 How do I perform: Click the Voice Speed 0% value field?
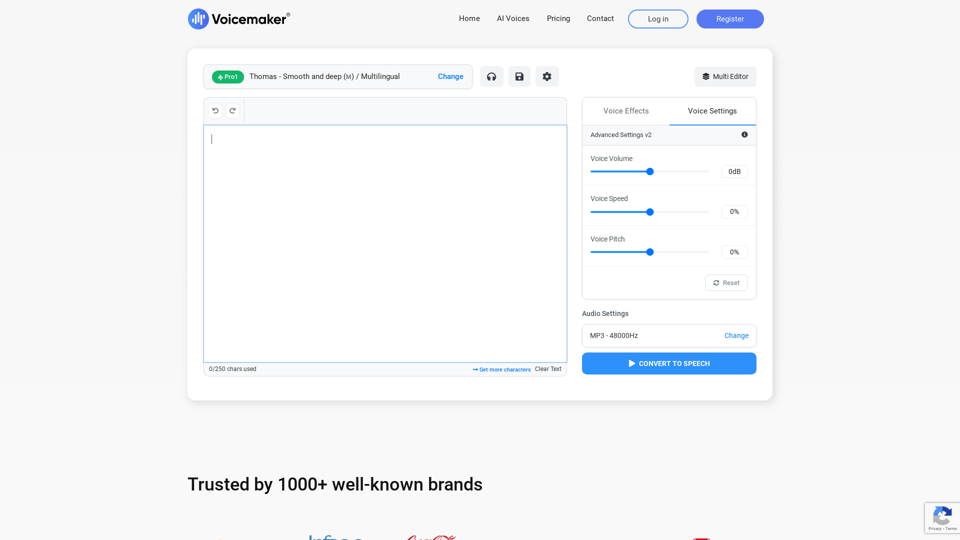pyautogui.click(x=734, y=212)
